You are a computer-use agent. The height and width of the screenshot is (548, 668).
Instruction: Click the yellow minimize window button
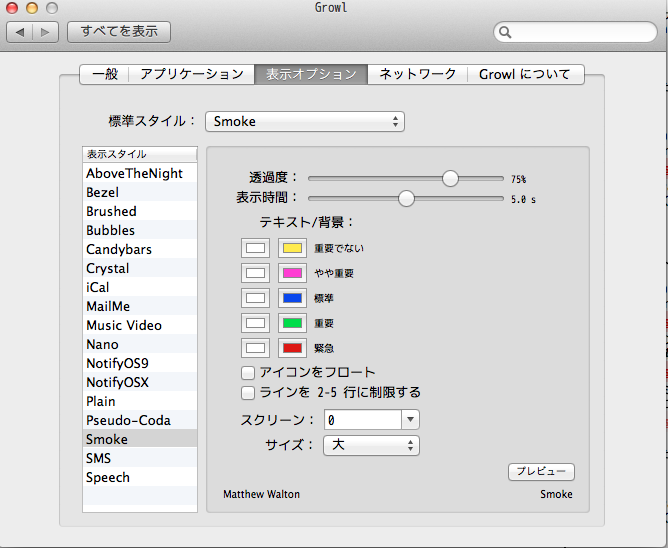coord(32,8)
